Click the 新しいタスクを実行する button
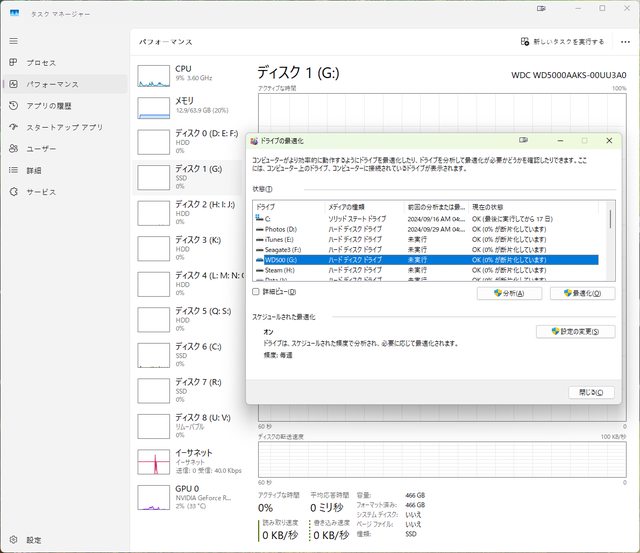The height and width of the screenshot is (553, 640). click(562, 41)
